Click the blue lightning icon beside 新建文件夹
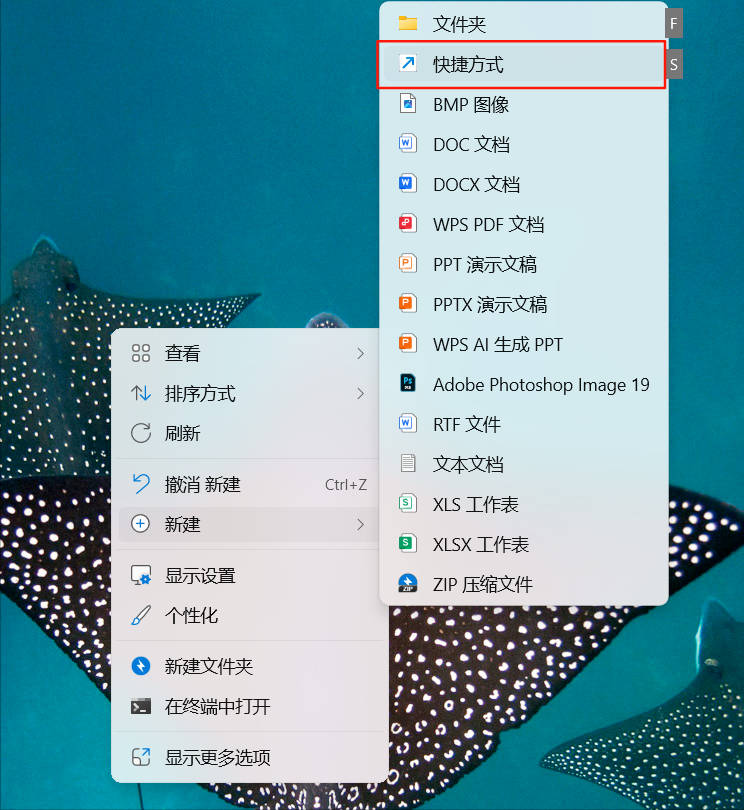The width and height of the screenshot is (744, 810). (x=141, y=666)
